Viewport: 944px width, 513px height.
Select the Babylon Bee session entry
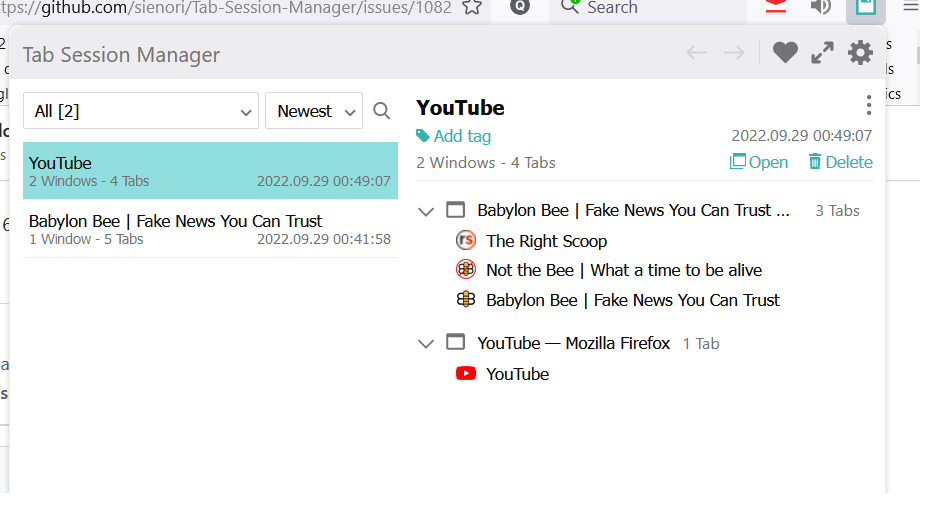tap(210, 229)
